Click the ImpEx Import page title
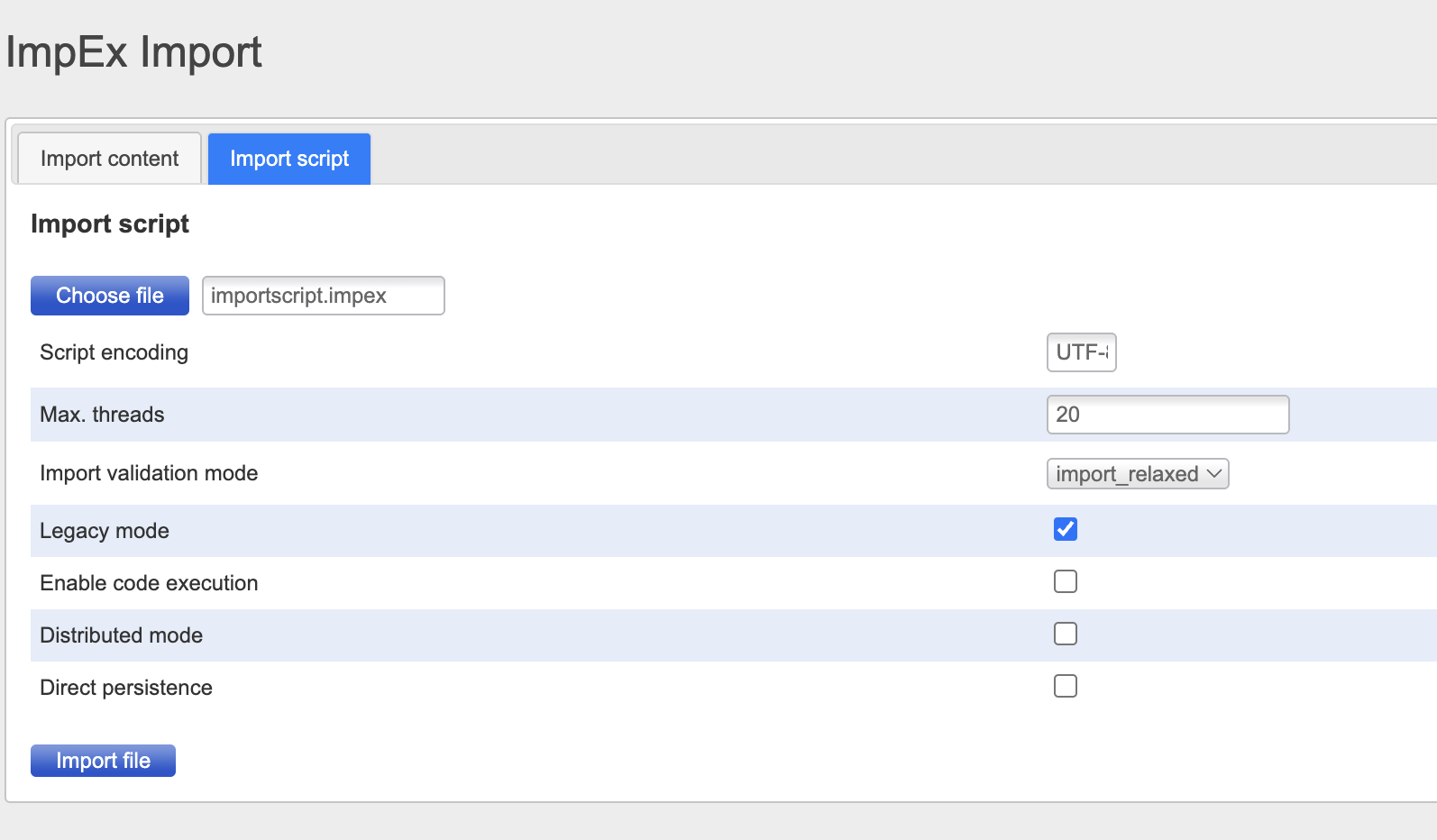The height and width of the screenshot is (840, 1437). pyautogui.click(x=133, y=52)
